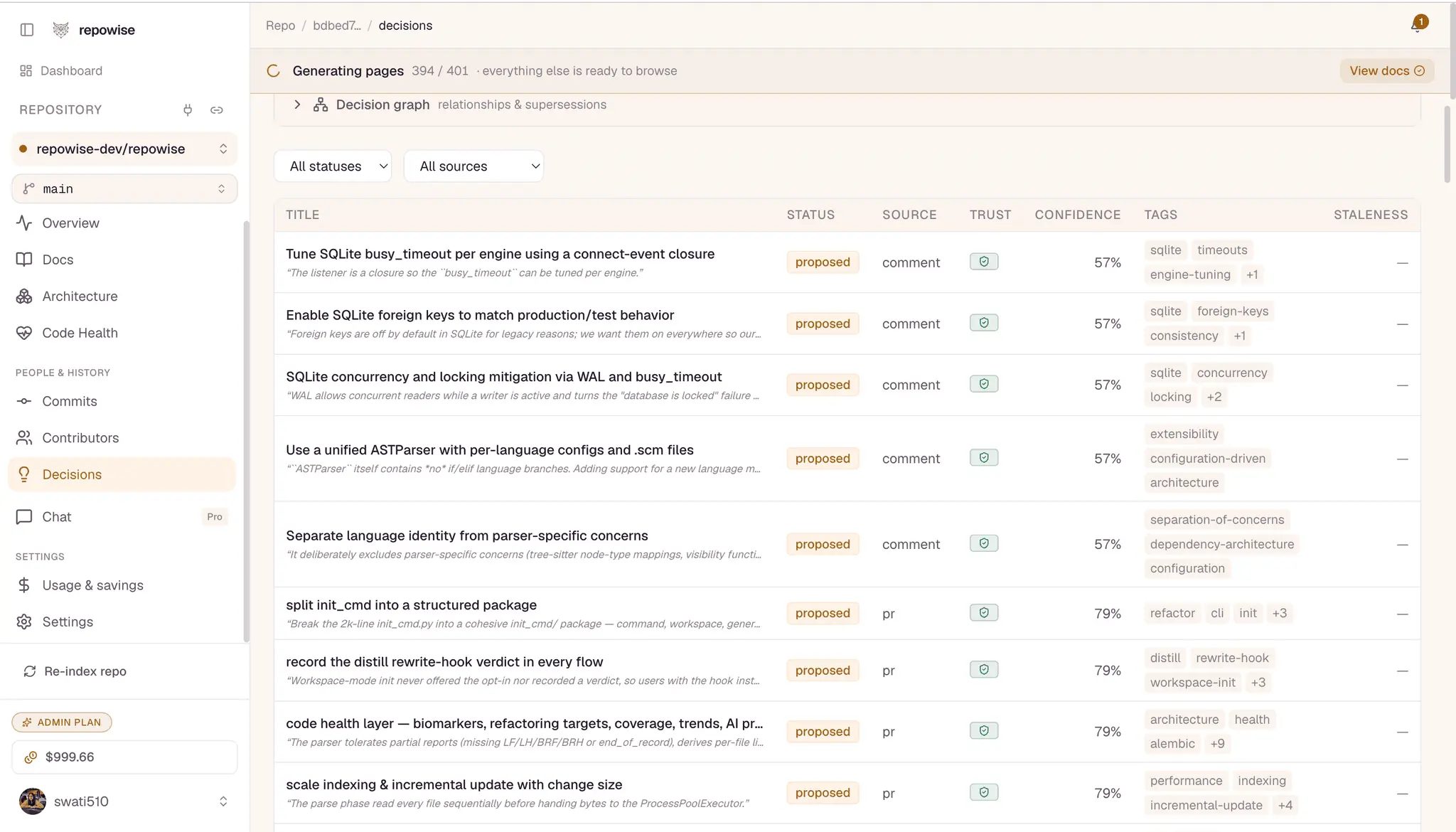Viewport: 1456px width, 832px height.
Task: Click the page vertical scrollbar
Action: pyautogui.click(x=1447, y=144)
